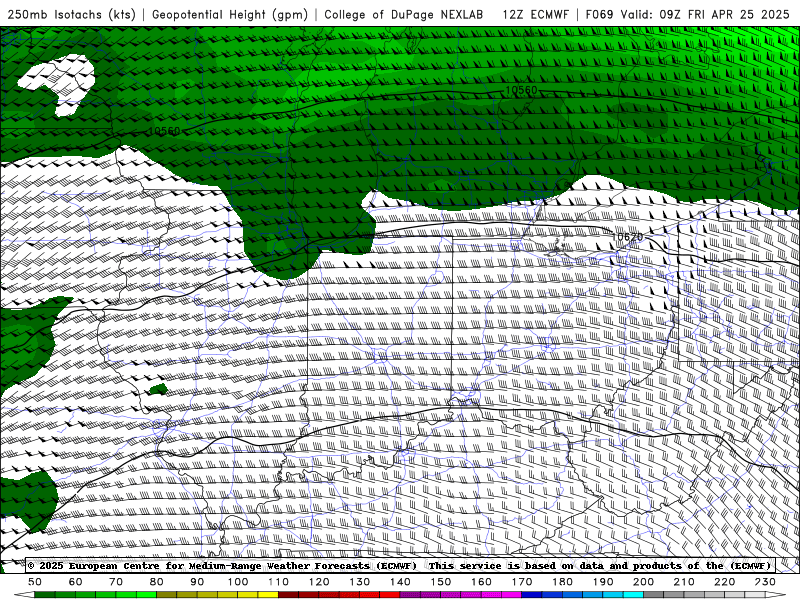This screenshot has height=600, width=800.
Task: Click the '80' value on the color scale
Action: [156, 582]
